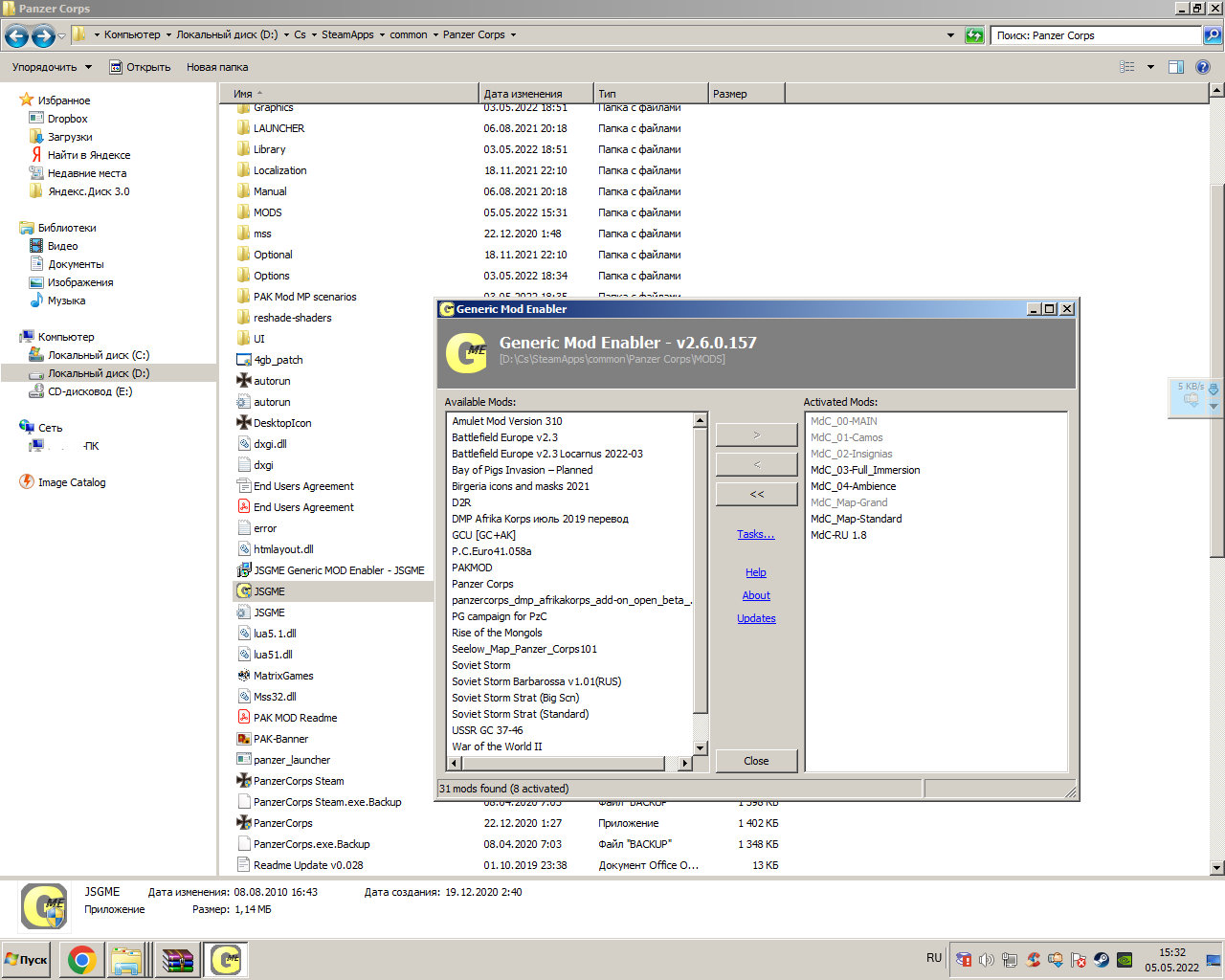Click the horizontal scrollbar of Available Mods

tap(563, 763)
